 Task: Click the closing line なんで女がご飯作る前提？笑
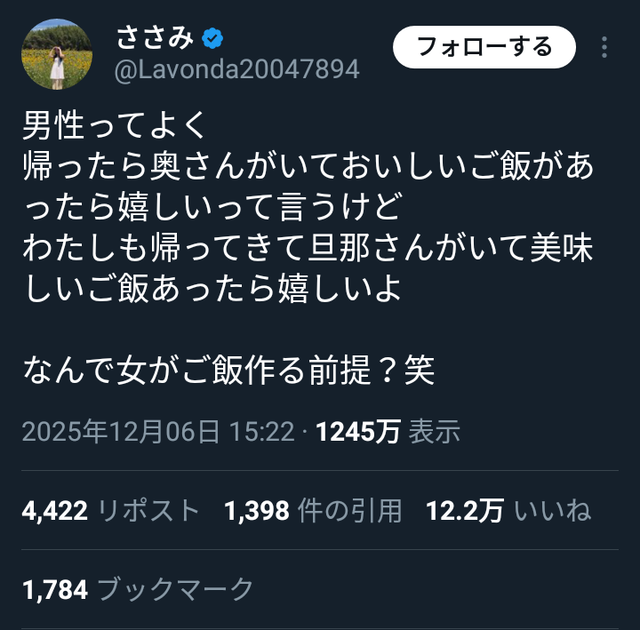pos(229,370)
